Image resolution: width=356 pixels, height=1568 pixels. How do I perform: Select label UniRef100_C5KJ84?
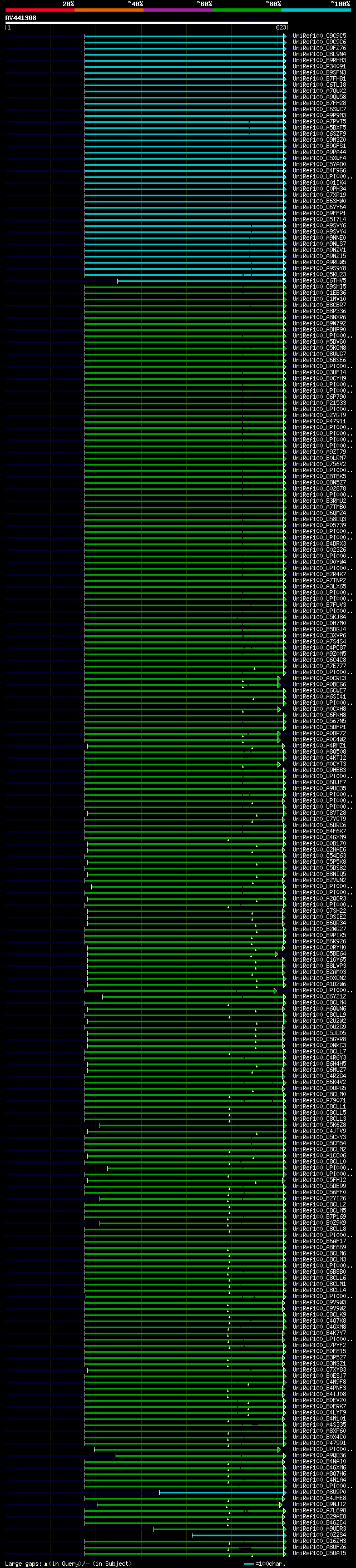tap(319, 617)
